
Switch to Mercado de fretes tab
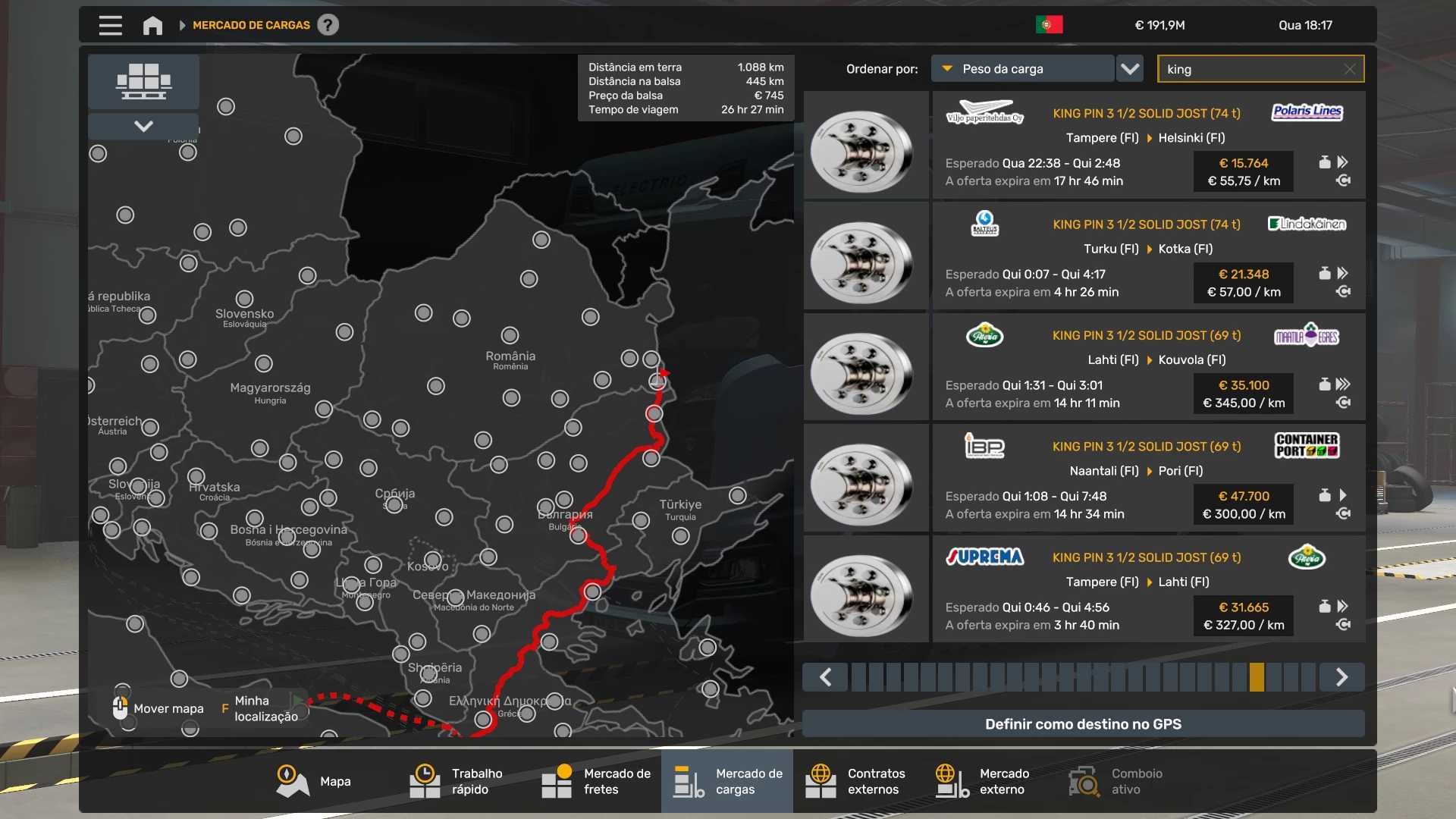(x=596, y=781)
